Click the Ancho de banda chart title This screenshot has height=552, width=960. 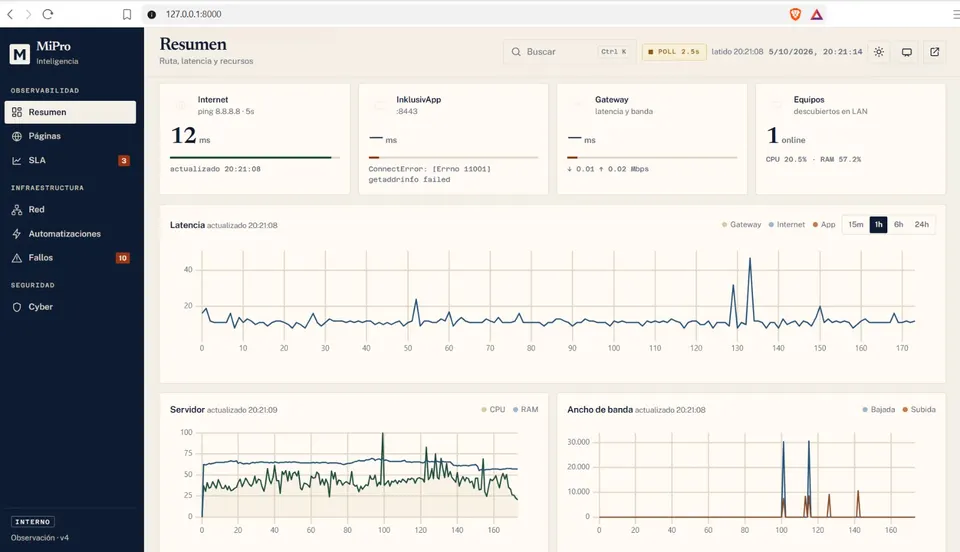(x=600, y=409)
